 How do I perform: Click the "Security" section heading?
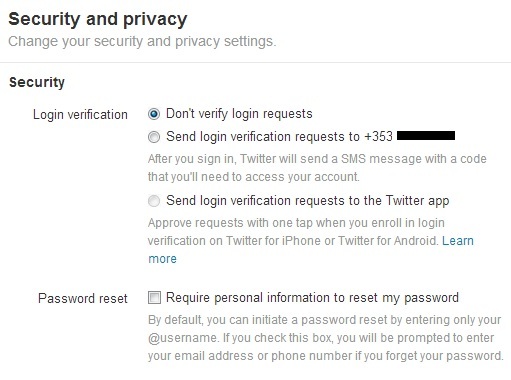[37, 82]
